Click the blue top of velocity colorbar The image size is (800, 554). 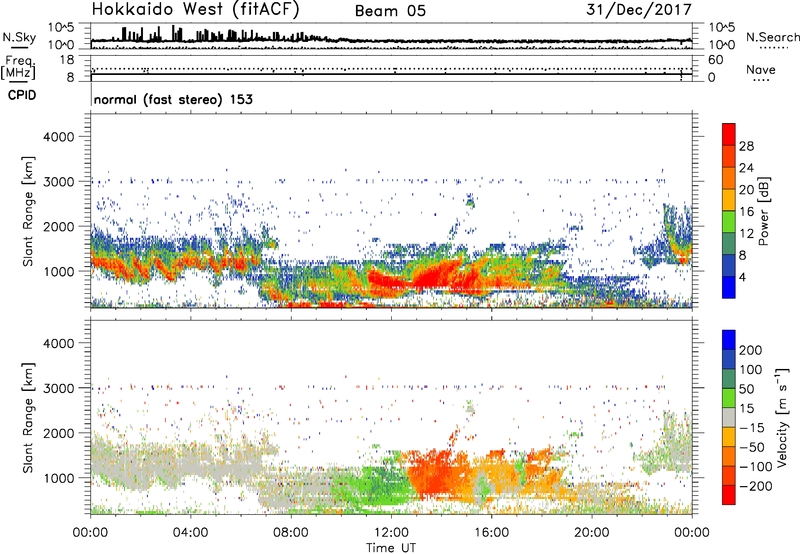[x=729, y=340]
